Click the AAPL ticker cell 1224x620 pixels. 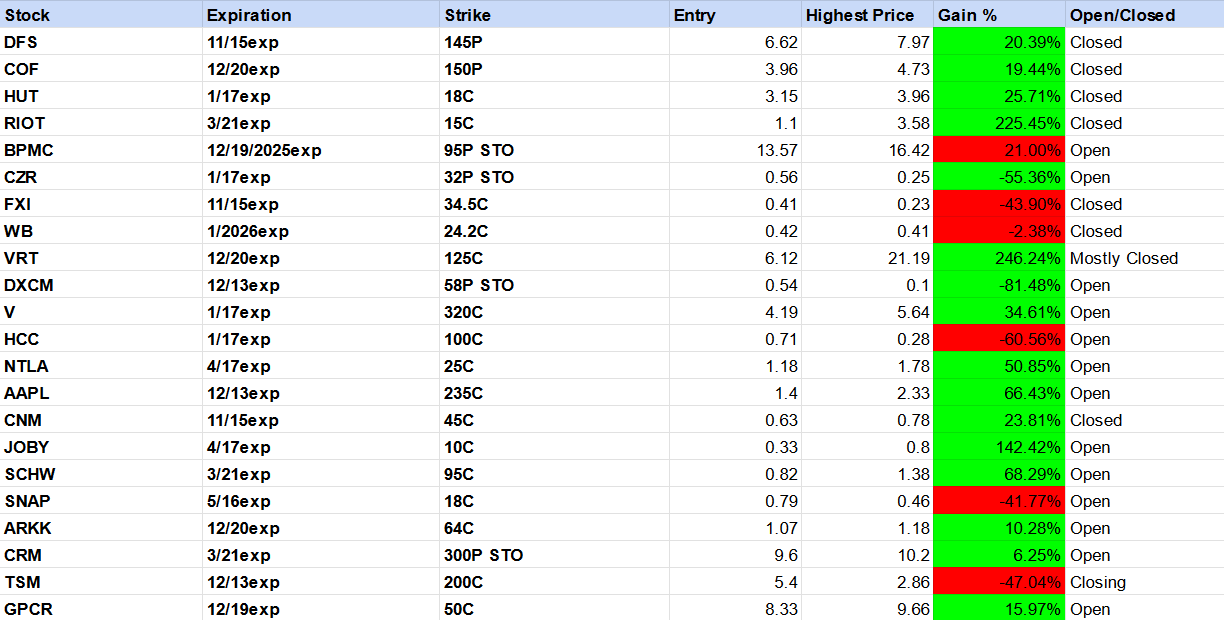click(x=101, y=393)
